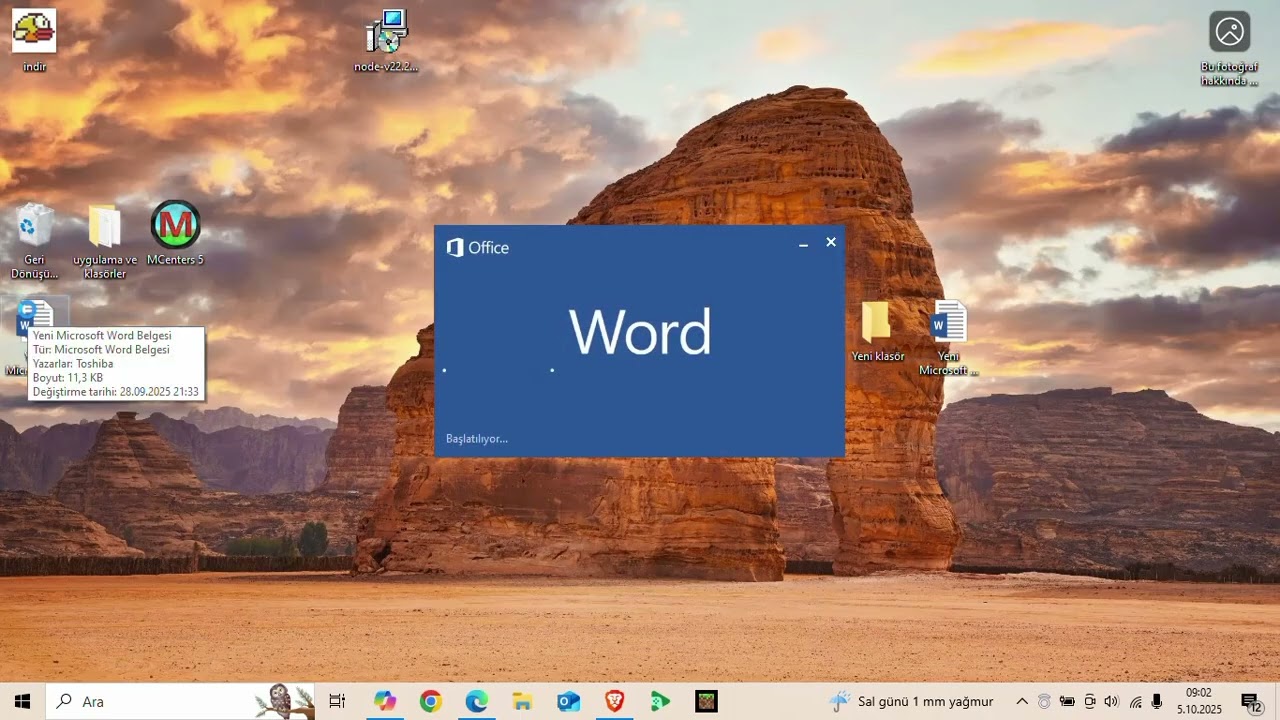Open Google Chrome from the taskbar
This screenshot has height=720, width=1280.
click(431, 701)
